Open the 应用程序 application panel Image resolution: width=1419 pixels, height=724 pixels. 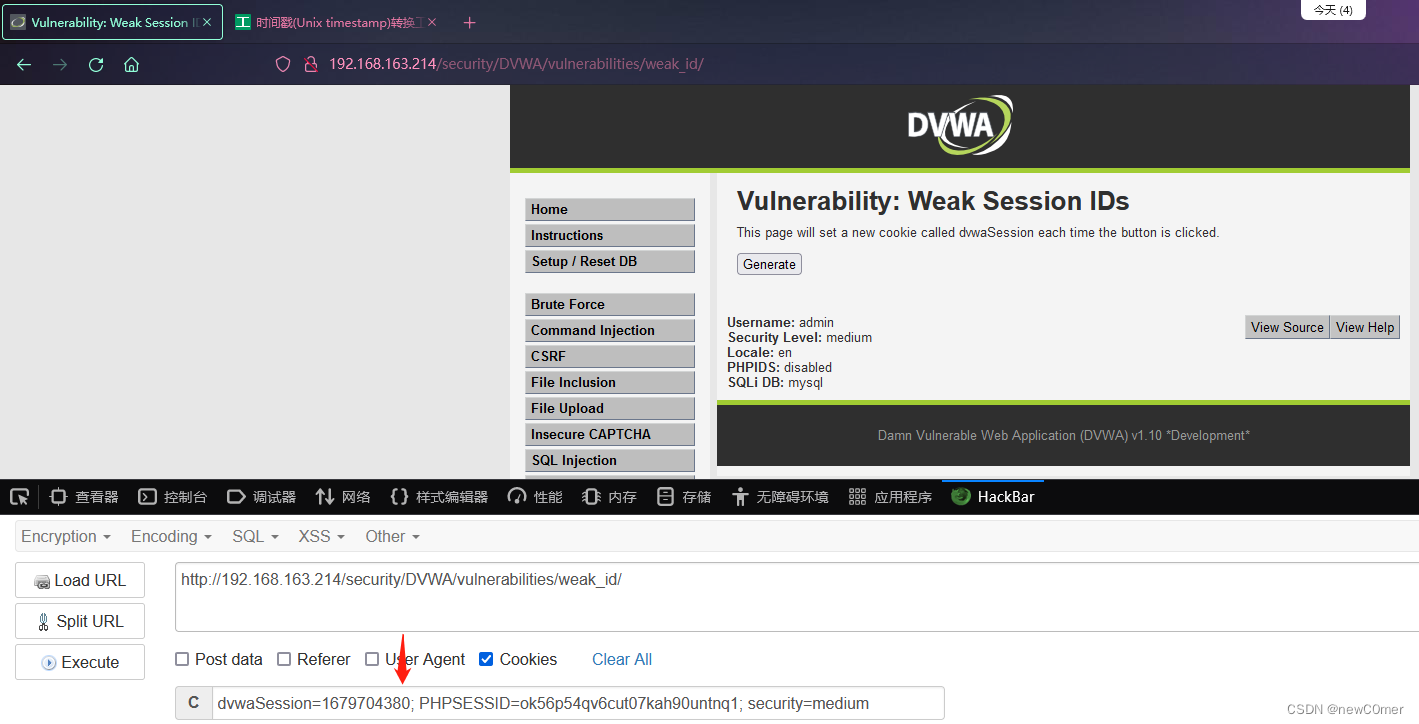click(890, 496)
